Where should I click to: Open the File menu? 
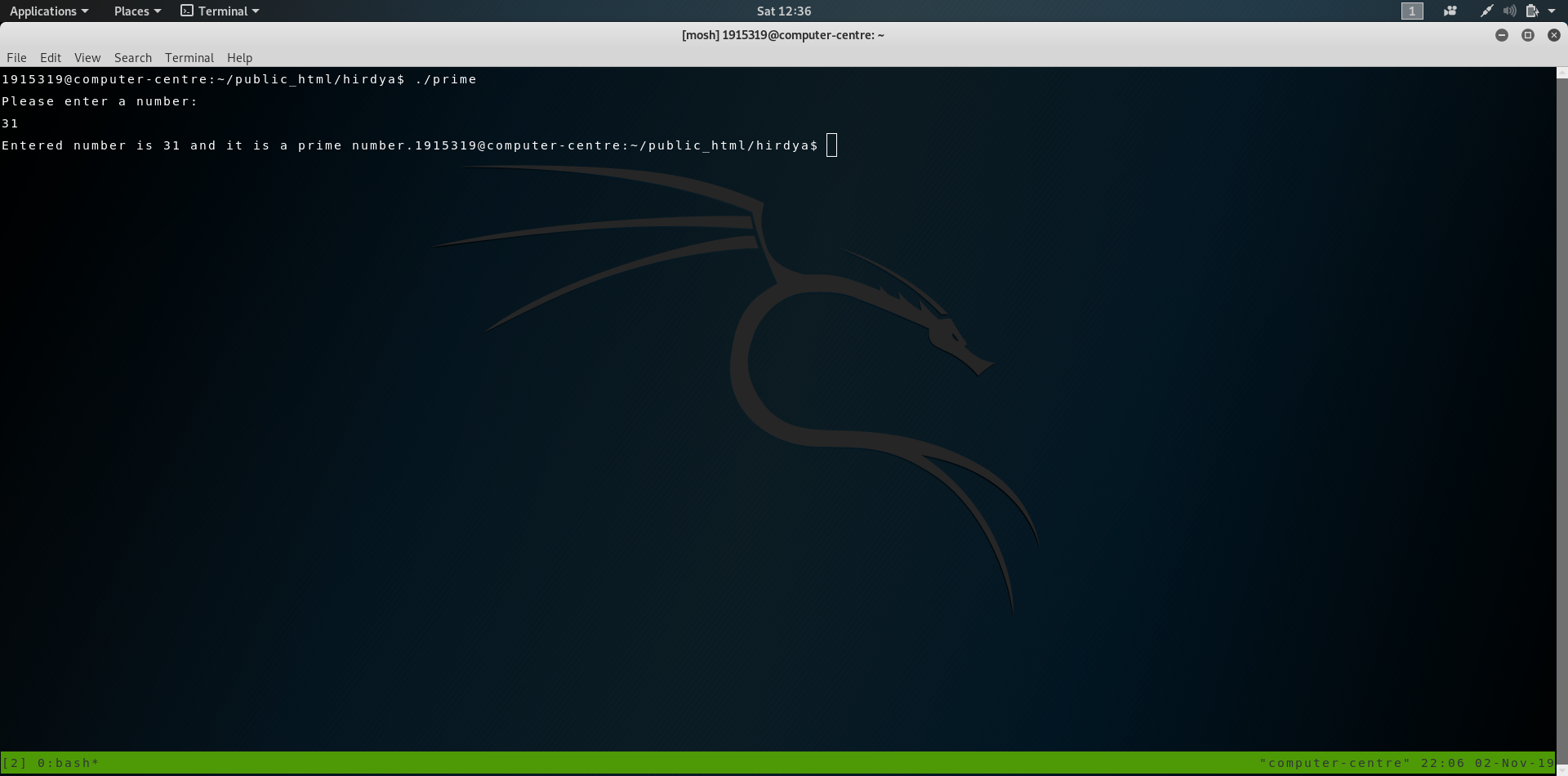[16, 58]
